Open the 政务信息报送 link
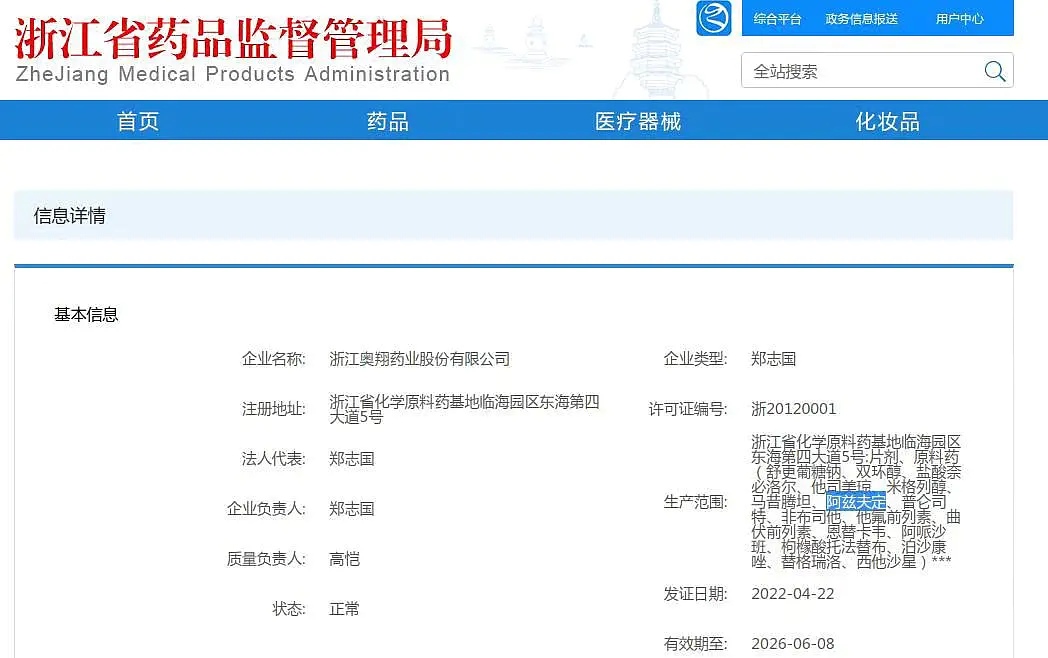 click(x=862, y=19)
